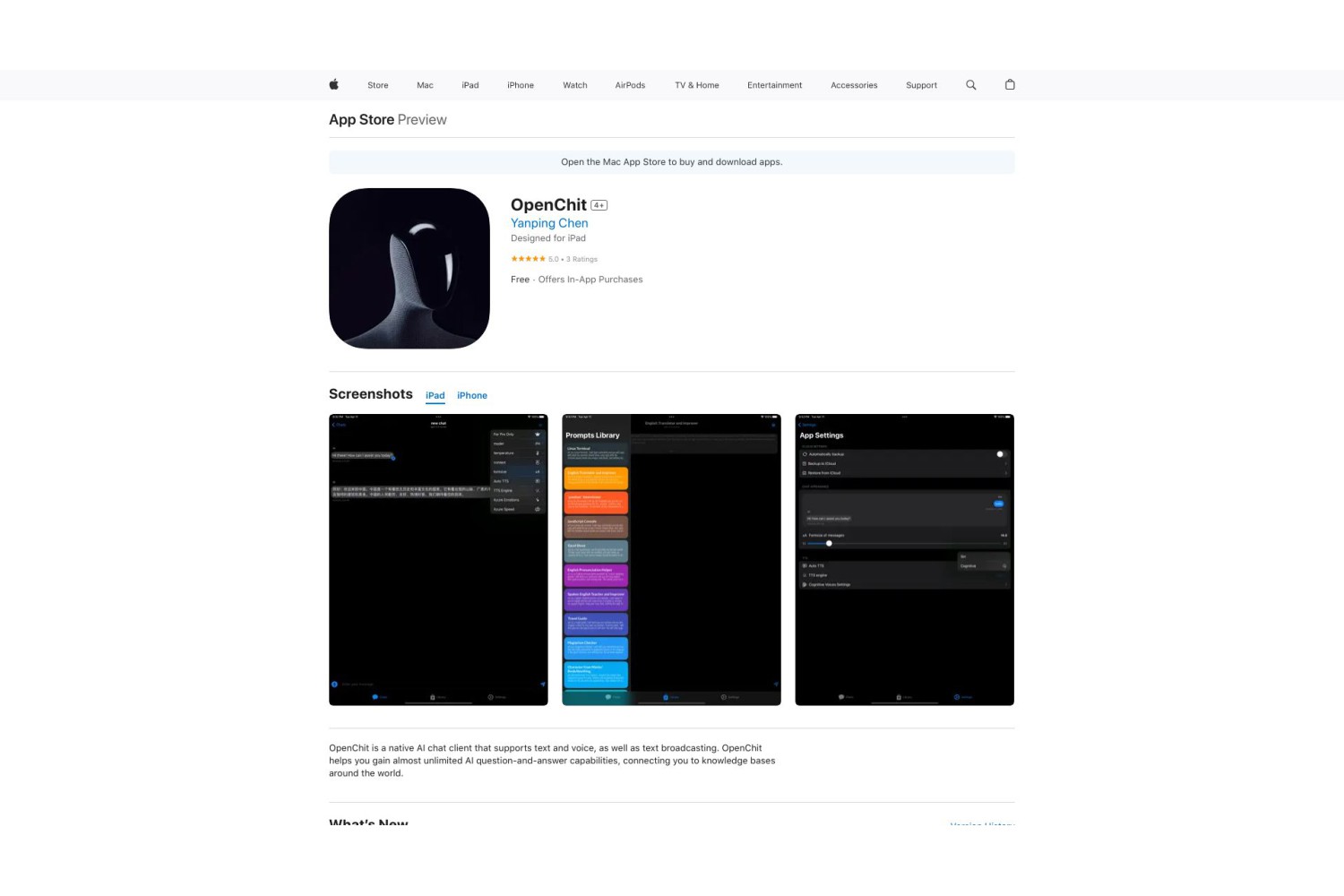Click the OpenChit app title
Image resolution: width=1344 pixels, height=896 pixels.
point(548,204)
